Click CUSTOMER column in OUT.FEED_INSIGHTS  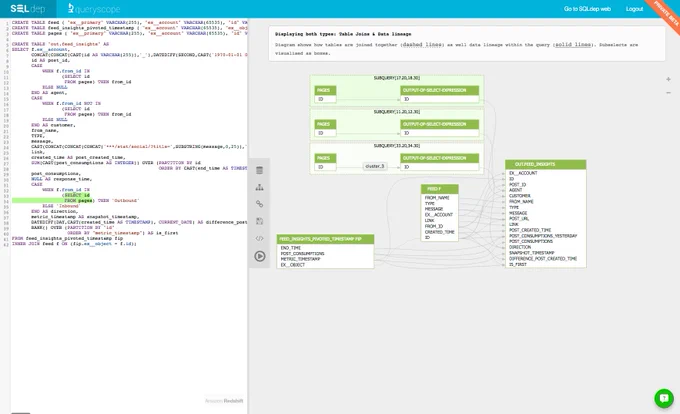pos(520,196)
